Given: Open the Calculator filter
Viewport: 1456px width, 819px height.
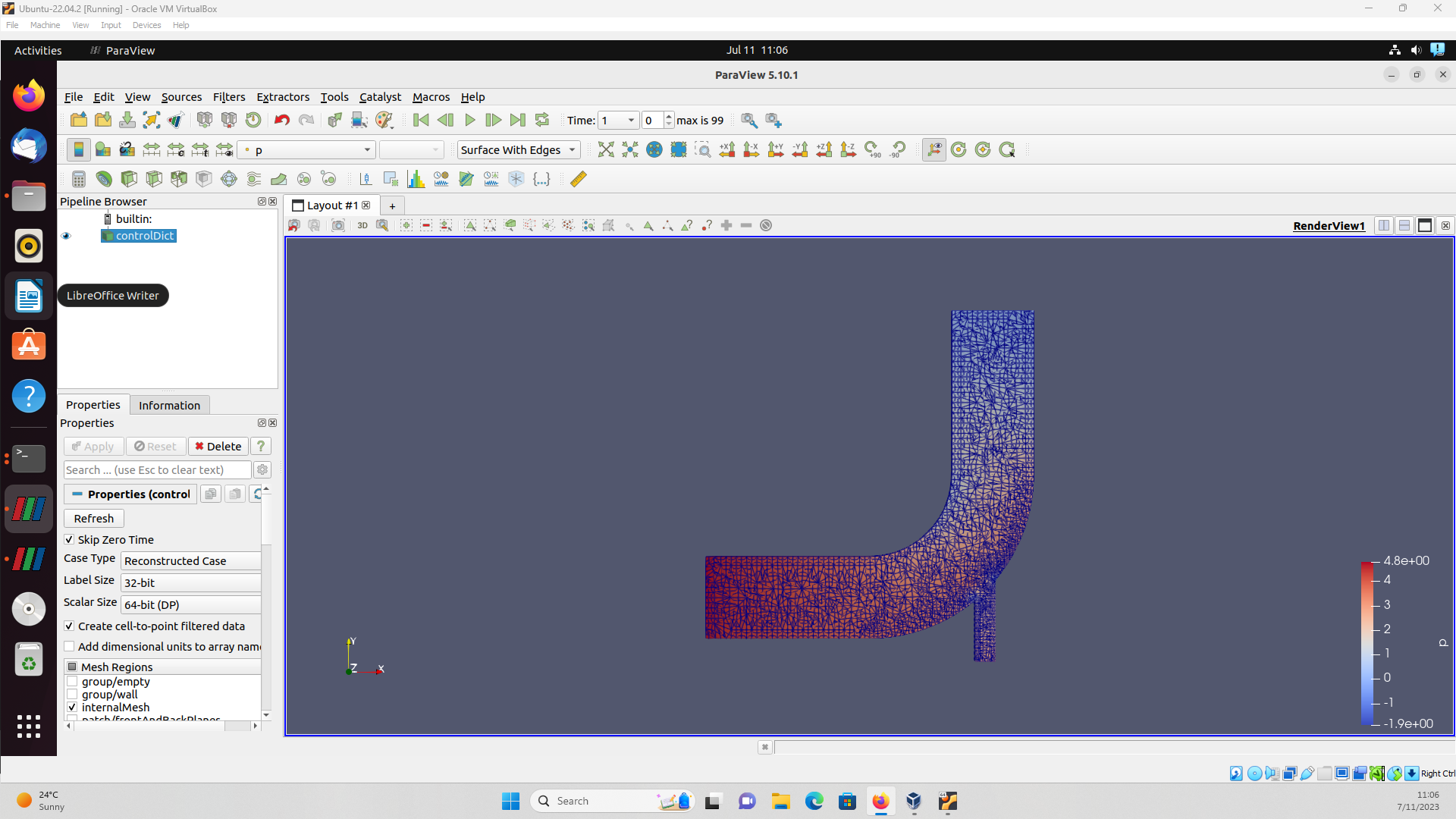Looking at the screenshot, I should point(78,179).
